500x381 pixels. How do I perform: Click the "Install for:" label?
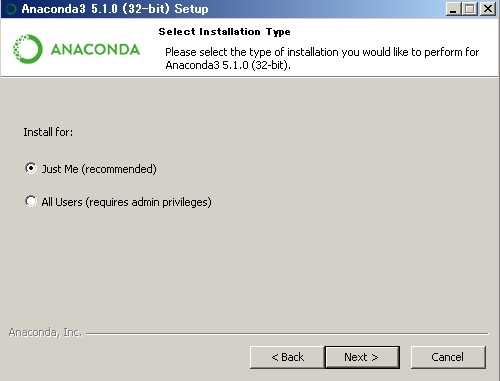tap(48, 132)
